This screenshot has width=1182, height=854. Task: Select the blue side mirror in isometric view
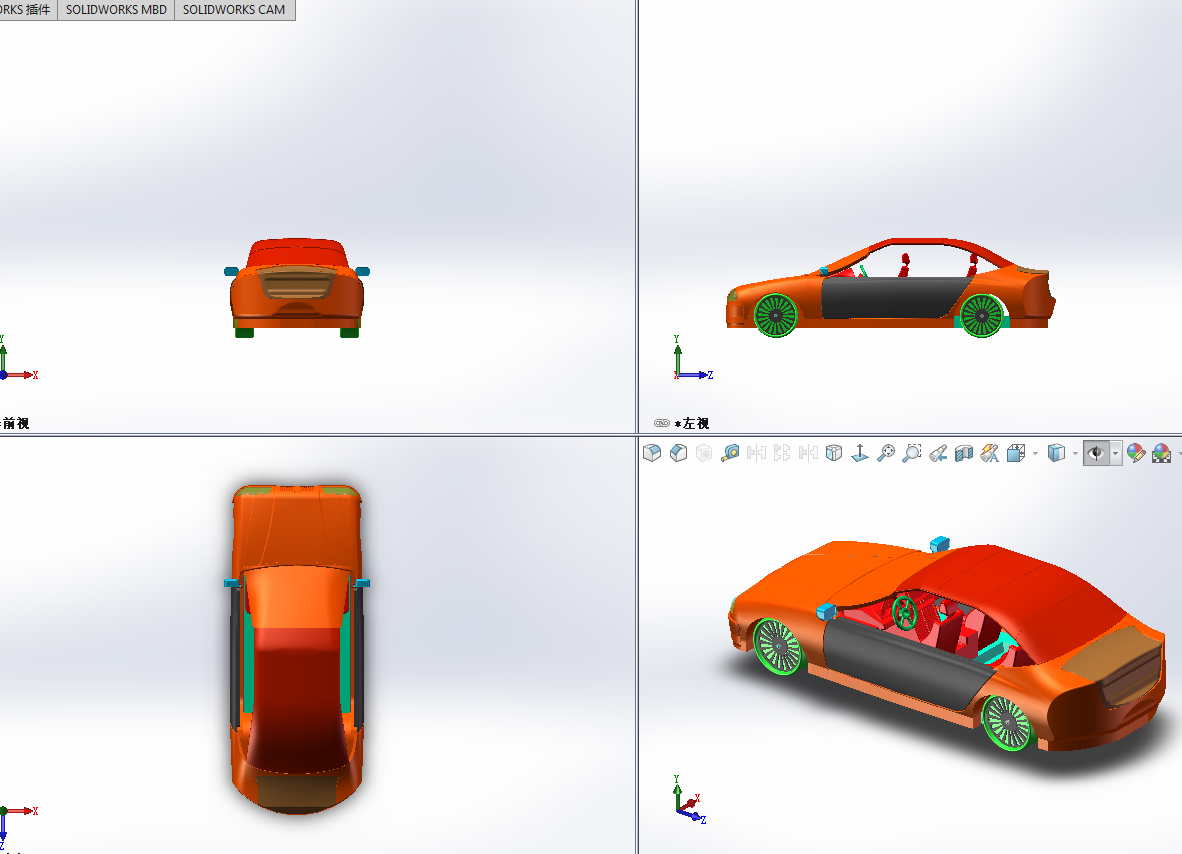coord(826,611)
